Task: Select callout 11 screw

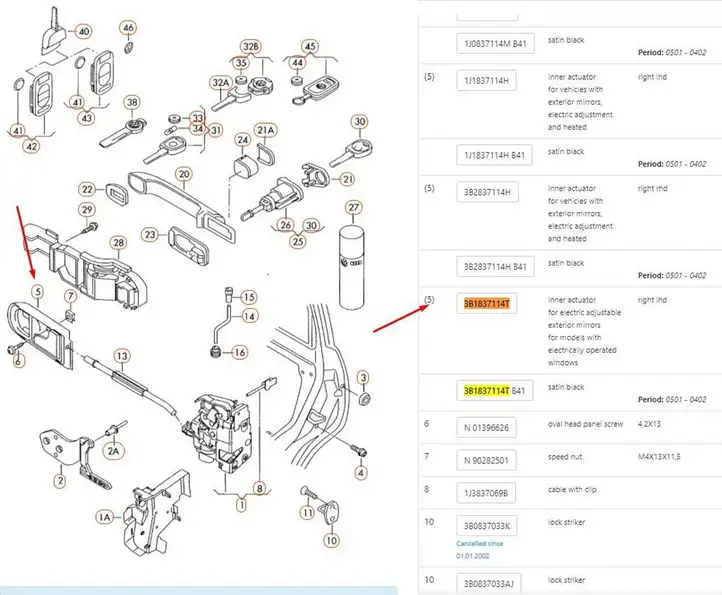Action: click(x=307, y=513)
